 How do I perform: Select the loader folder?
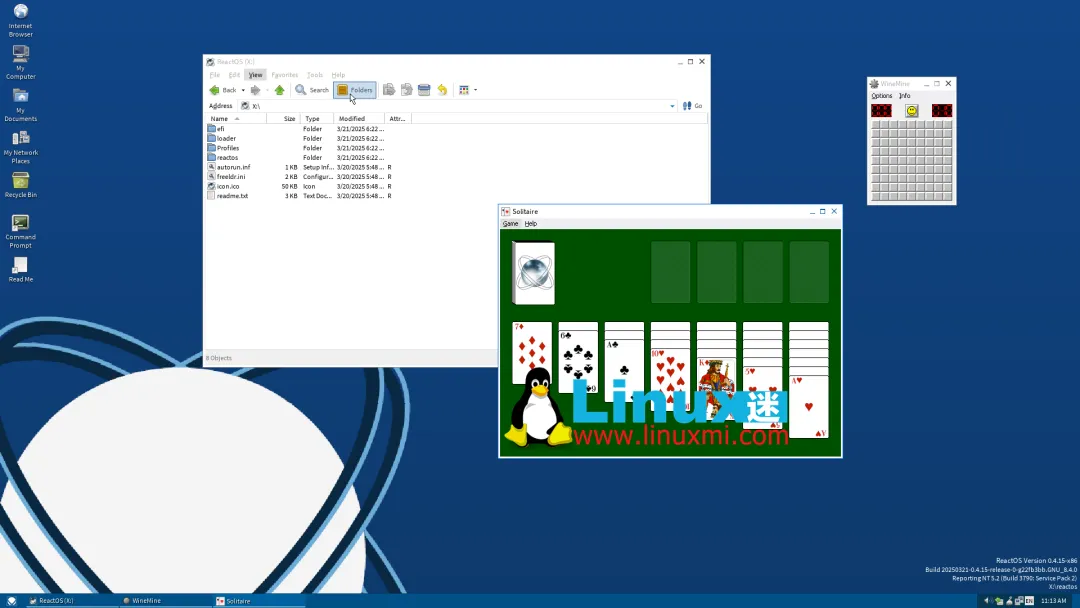pos(222,138)
